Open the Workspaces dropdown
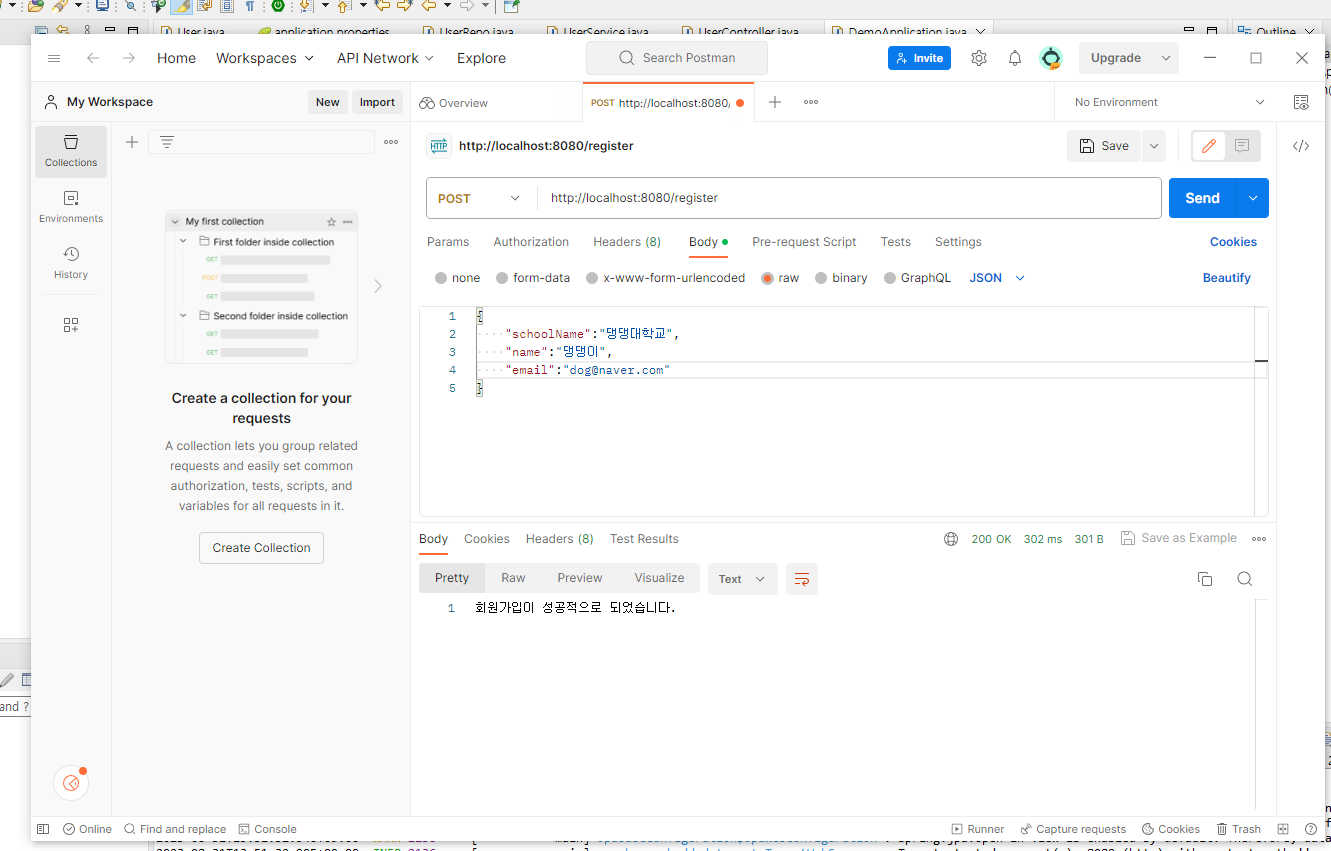This screenshot has height=851, width=1331. 265,58
